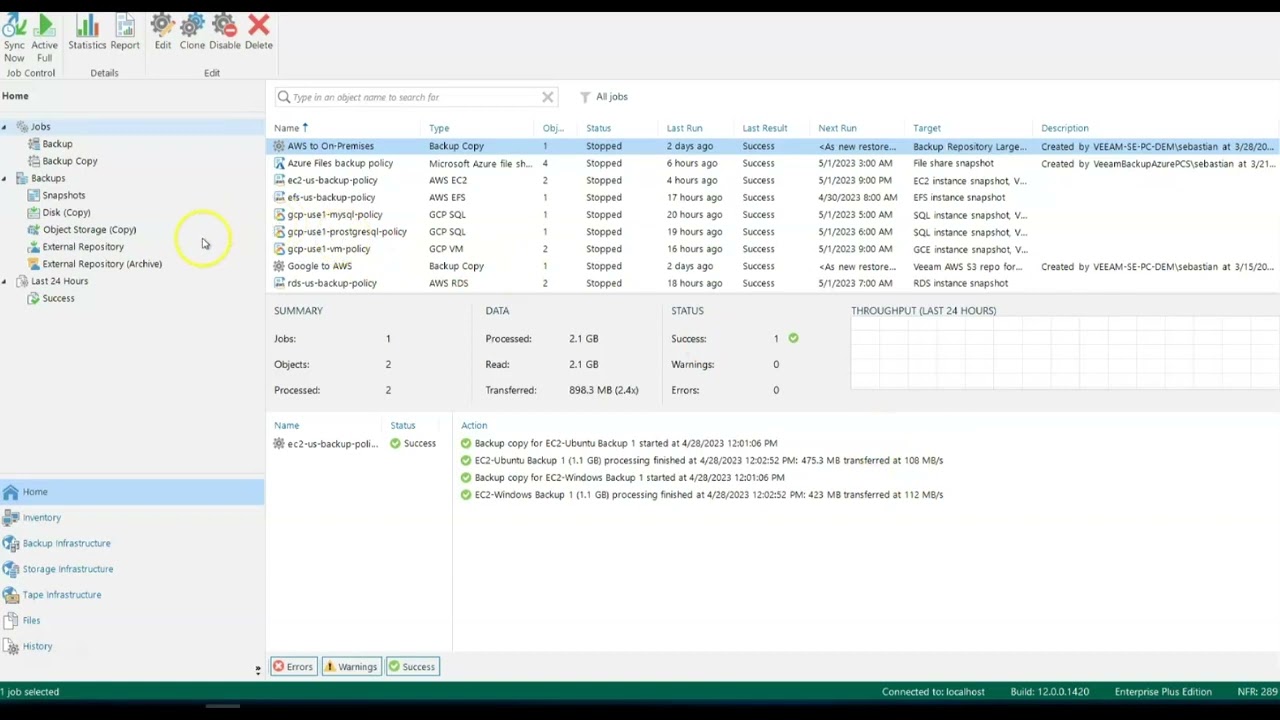The height and width of the screenshot is (720, 1280).
Task: Select the gcp-use1-mysql-policy job
Action: click(773, 214)
